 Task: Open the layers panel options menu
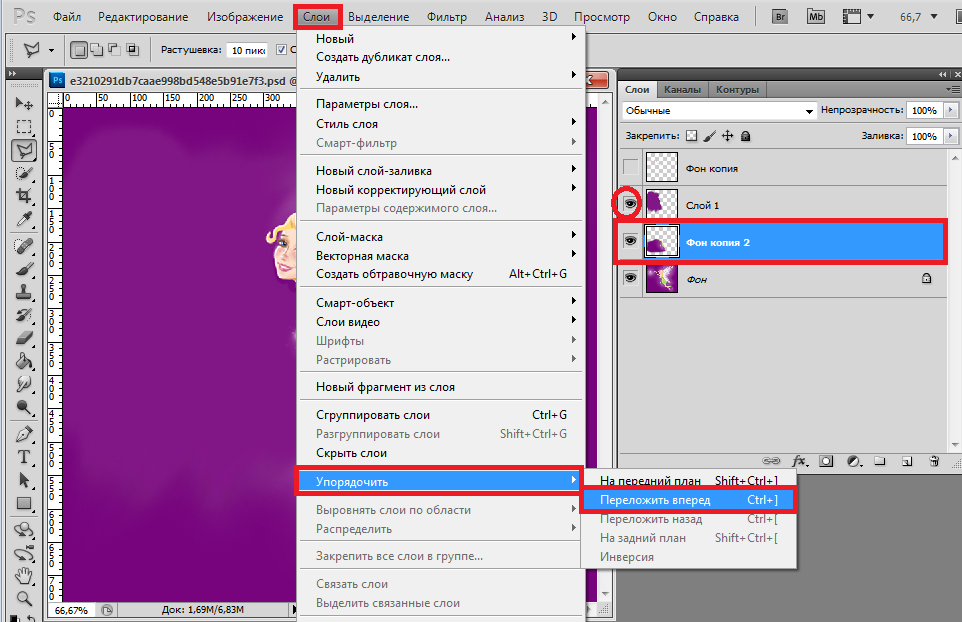(953, 90)
